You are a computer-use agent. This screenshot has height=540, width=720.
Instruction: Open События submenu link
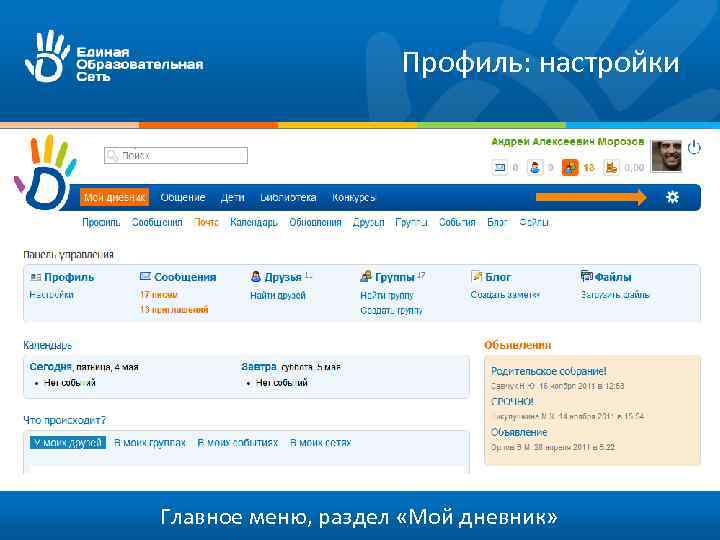click(457, 223)
